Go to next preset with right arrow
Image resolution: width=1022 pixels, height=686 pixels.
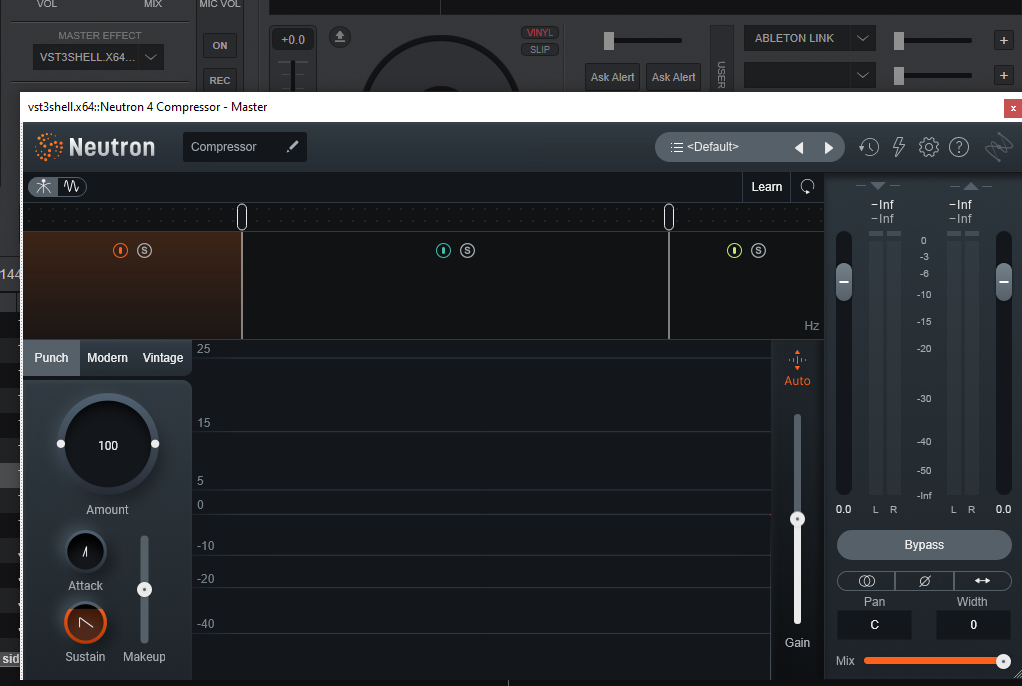click(828, 148)
